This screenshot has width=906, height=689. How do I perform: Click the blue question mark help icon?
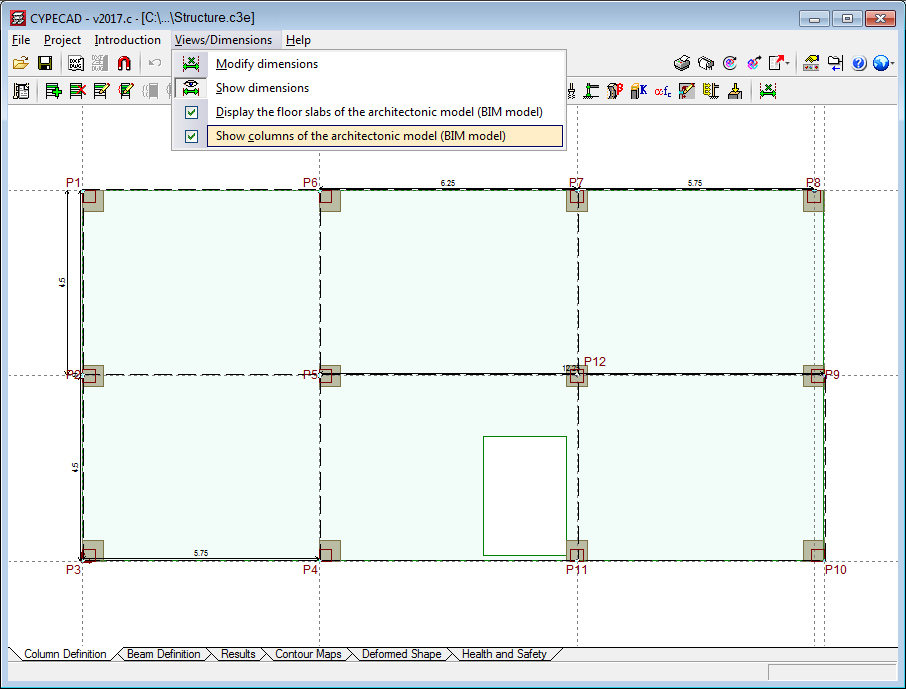[x=859, y=63]
